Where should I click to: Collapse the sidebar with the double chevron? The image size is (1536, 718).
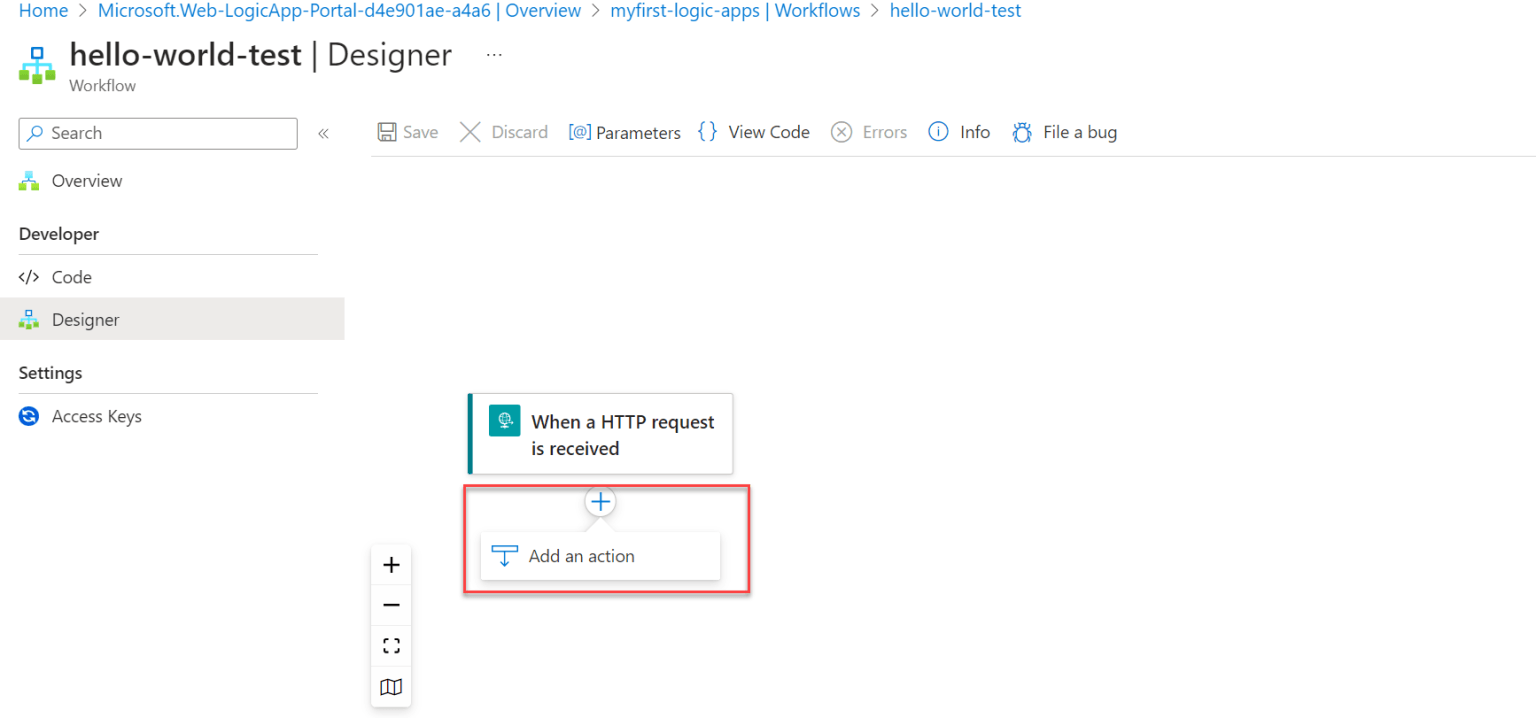[322, 132]
